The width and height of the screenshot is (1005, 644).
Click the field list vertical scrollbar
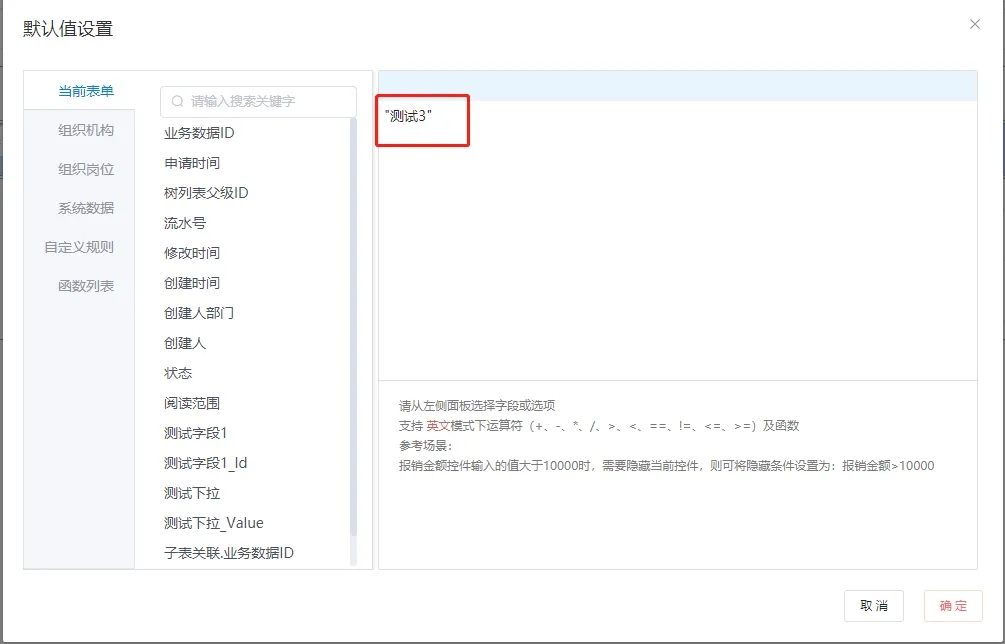click(353, 330)
